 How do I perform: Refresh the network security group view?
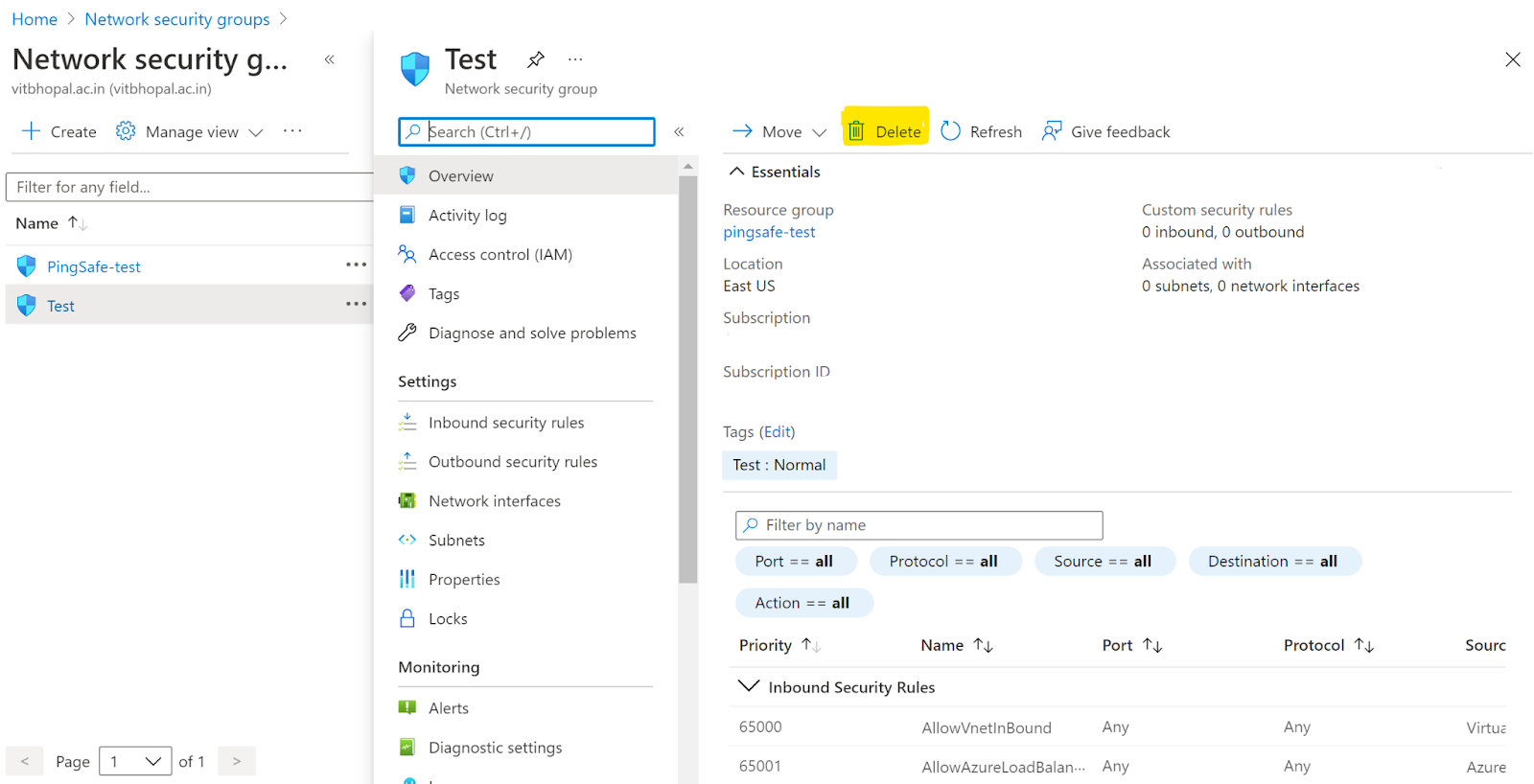click(982, 131)
